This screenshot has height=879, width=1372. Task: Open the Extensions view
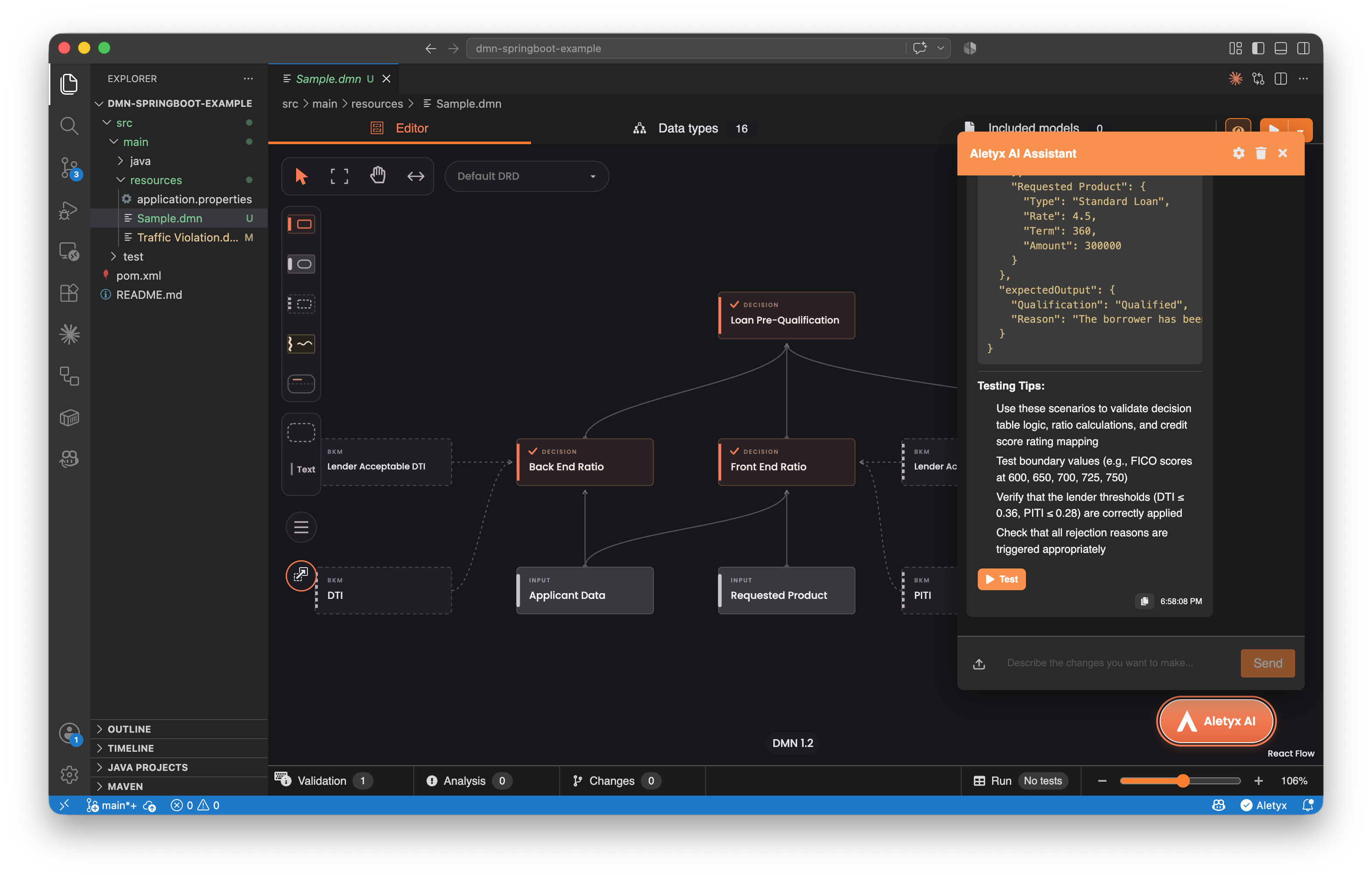pyautogui.click(x=69, y=293)
